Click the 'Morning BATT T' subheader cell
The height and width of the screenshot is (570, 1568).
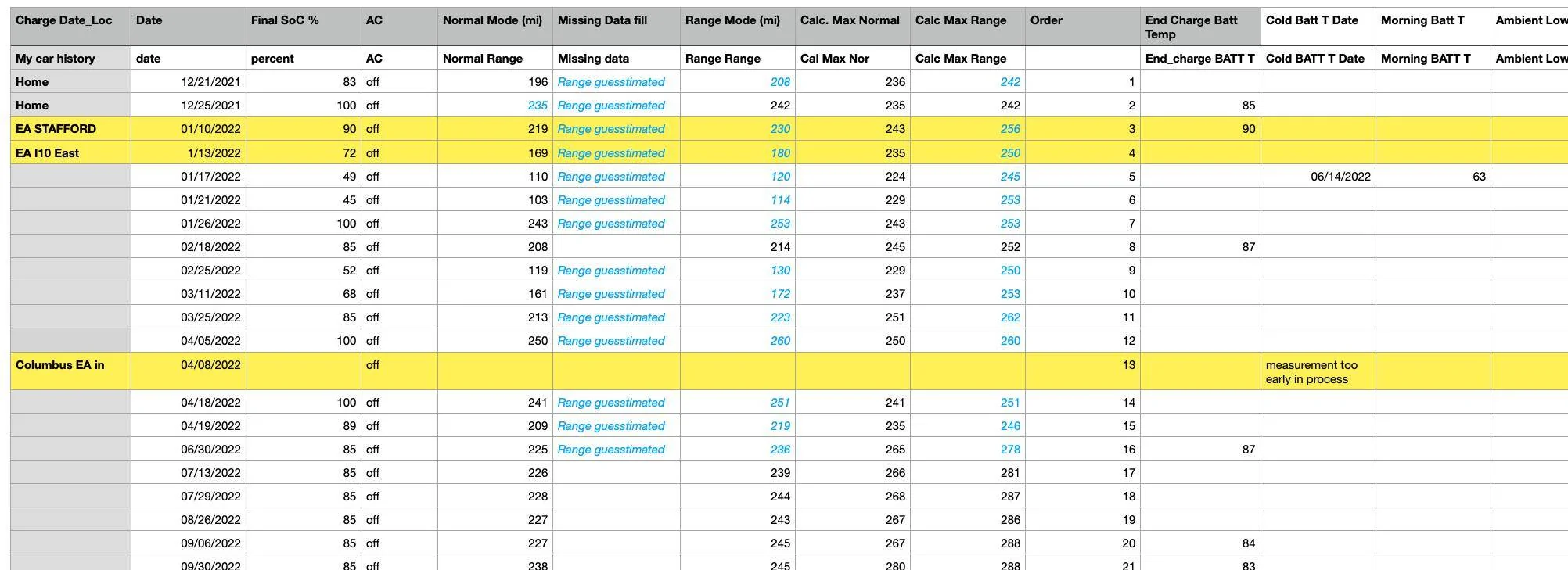pos(1433,58)
